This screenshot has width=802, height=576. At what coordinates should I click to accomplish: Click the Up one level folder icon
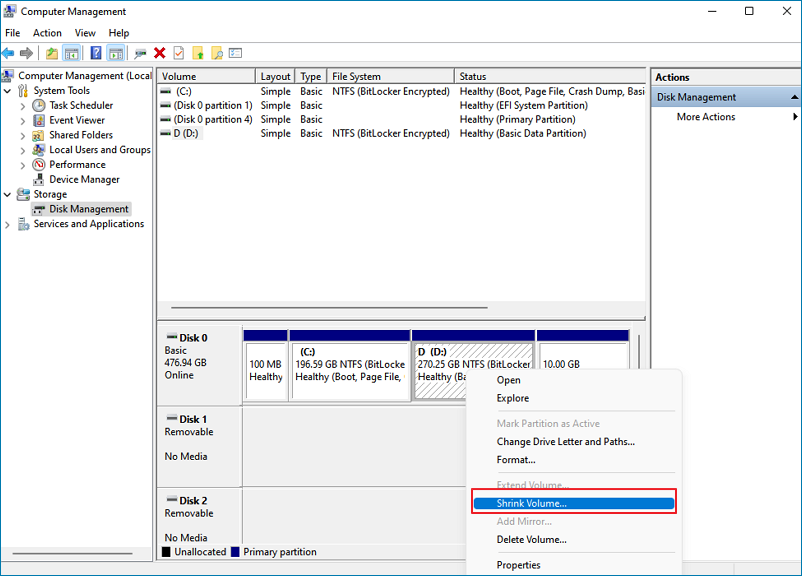click(52, 53)
